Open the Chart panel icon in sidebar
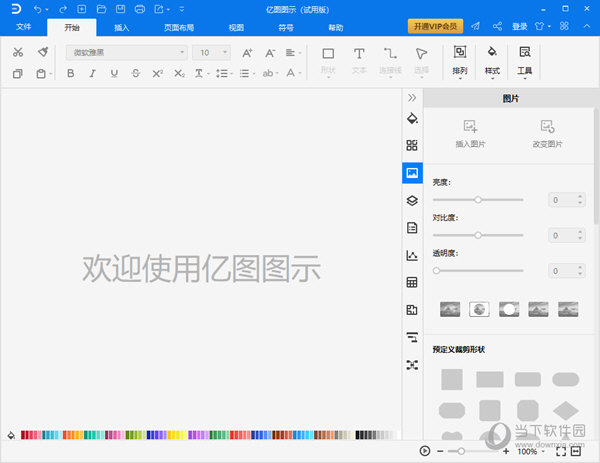The width and height of the screenshot is (600, 463). (412, 255)
